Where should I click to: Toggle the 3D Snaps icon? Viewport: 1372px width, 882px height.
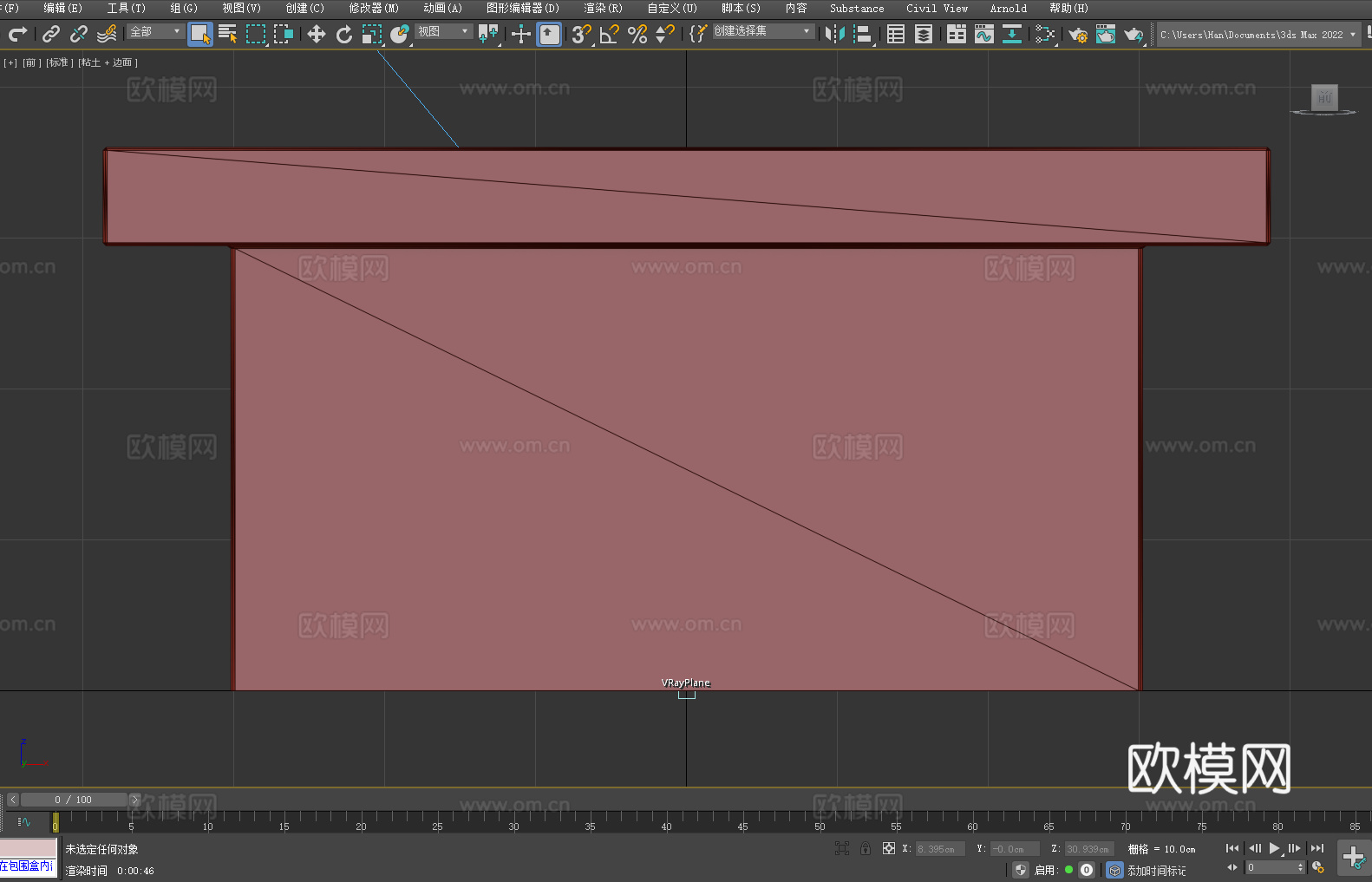coord(582,34)
